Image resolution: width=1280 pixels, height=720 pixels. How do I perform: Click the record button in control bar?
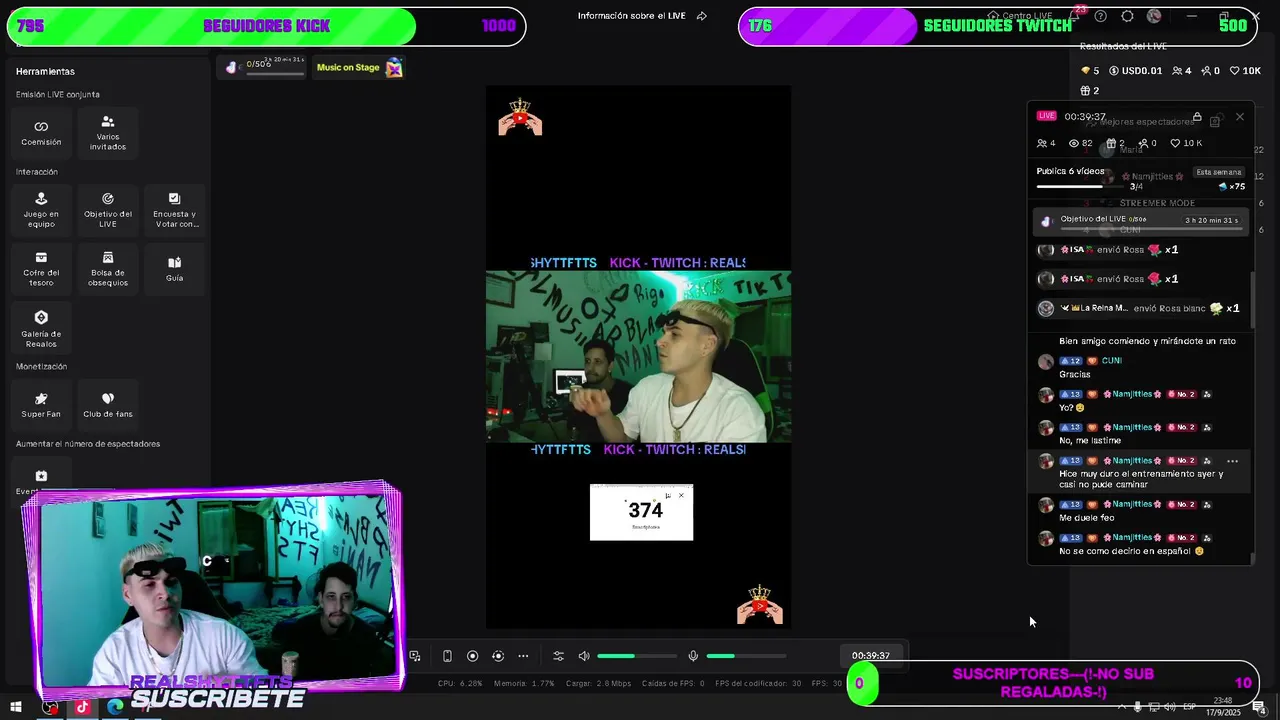473,656
